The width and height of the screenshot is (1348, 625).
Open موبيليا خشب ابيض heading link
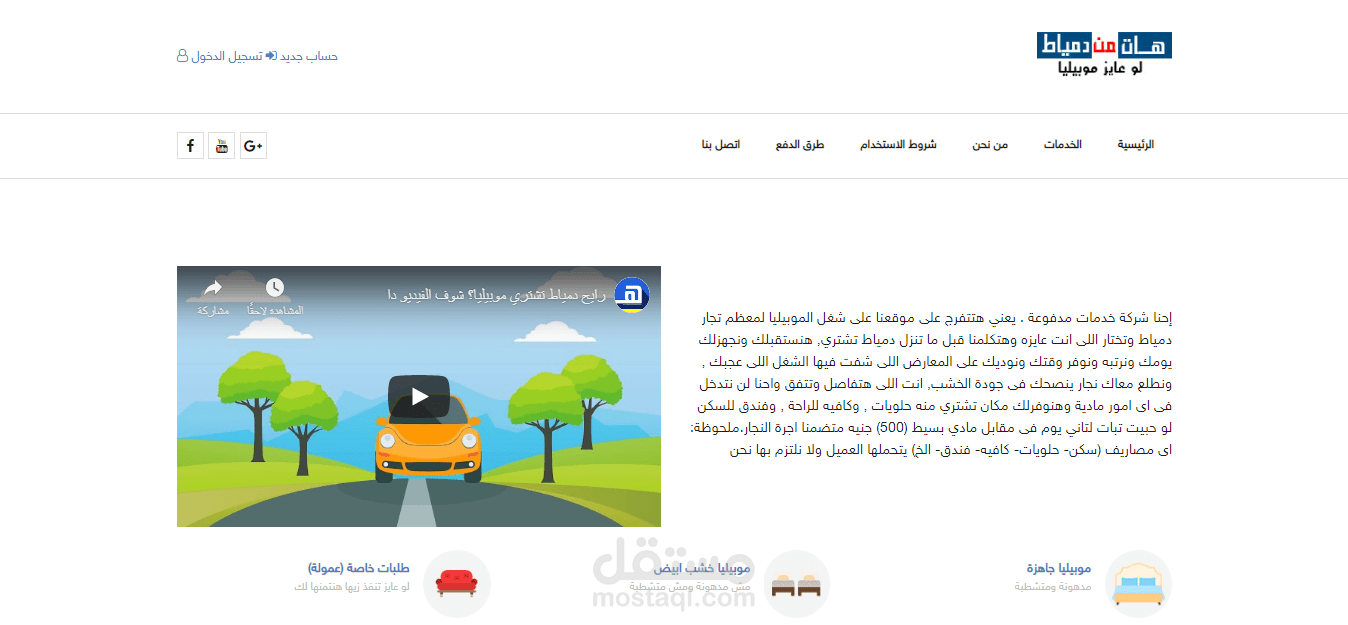[x=703, y=568]
